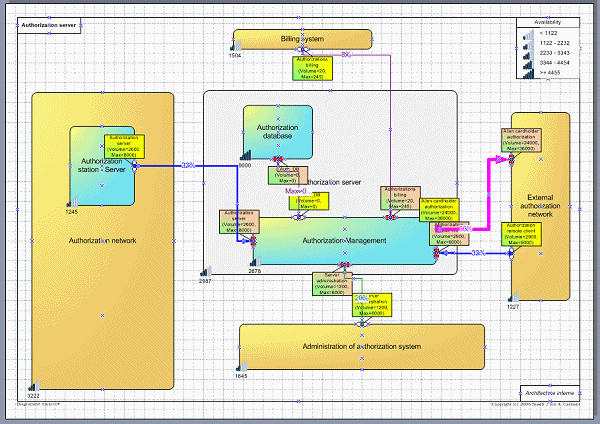Select the Authorization database block
This screenshot has width=600, height=424.
pos(278,132)
